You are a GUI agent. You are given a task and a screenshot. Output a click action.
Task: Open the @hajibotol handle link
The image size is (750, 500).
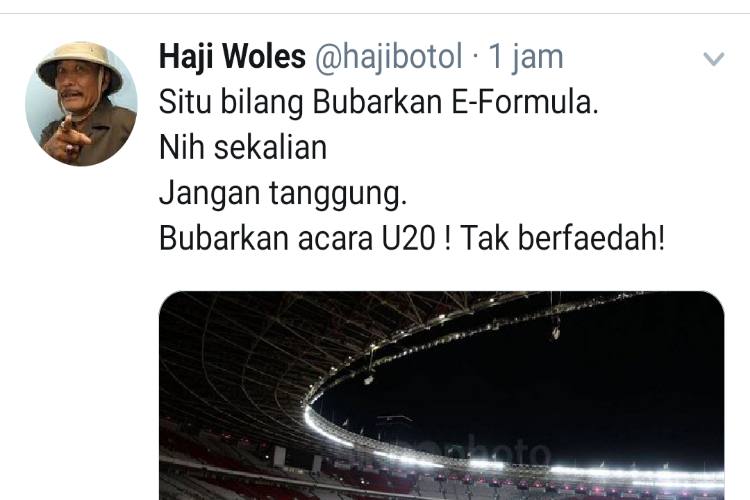[x=388, y=57]
